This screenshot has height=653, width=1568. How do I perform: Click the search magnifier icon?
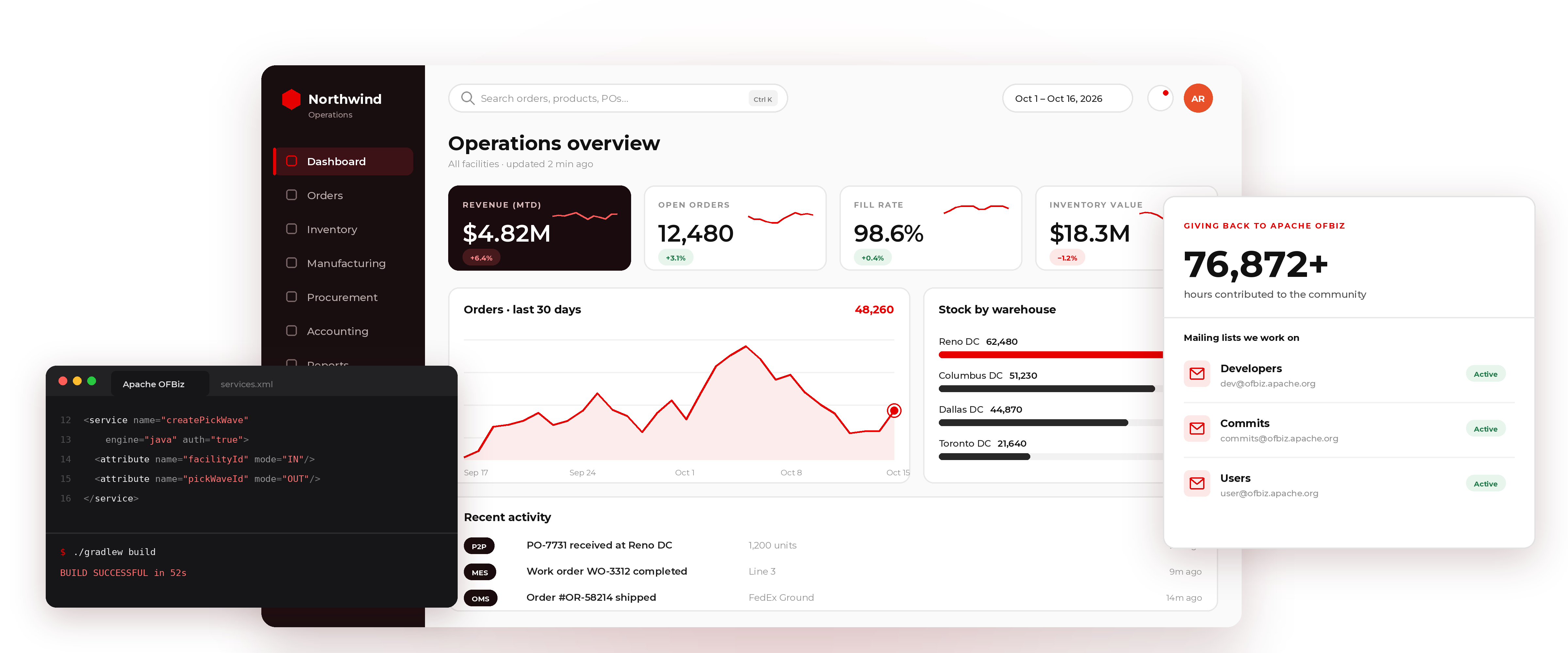point(467,98)
